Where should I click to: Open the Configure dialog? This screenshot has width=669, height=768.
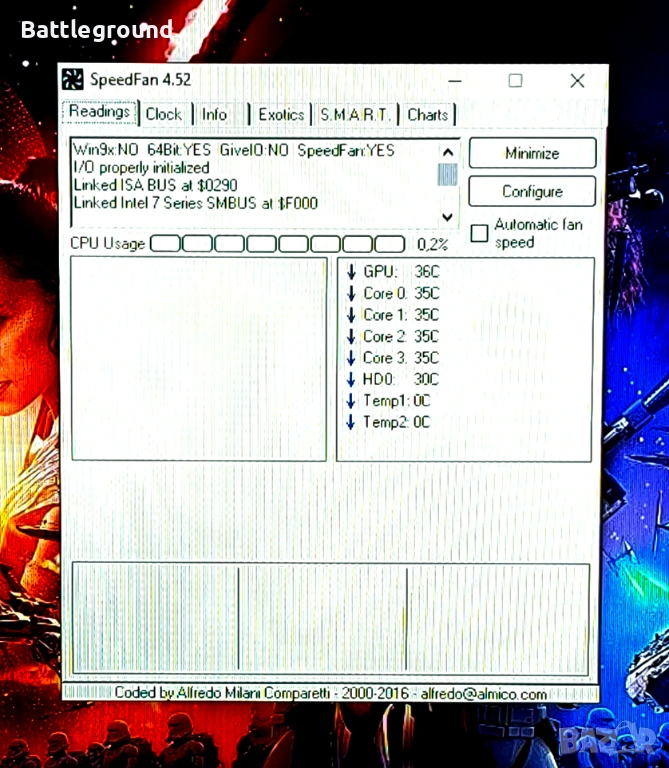(x=532, y=192)
